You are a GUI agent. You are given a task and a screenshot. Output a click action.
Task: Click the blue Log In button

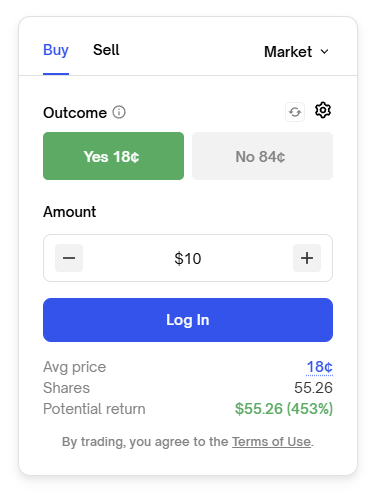tap(188, 320)
